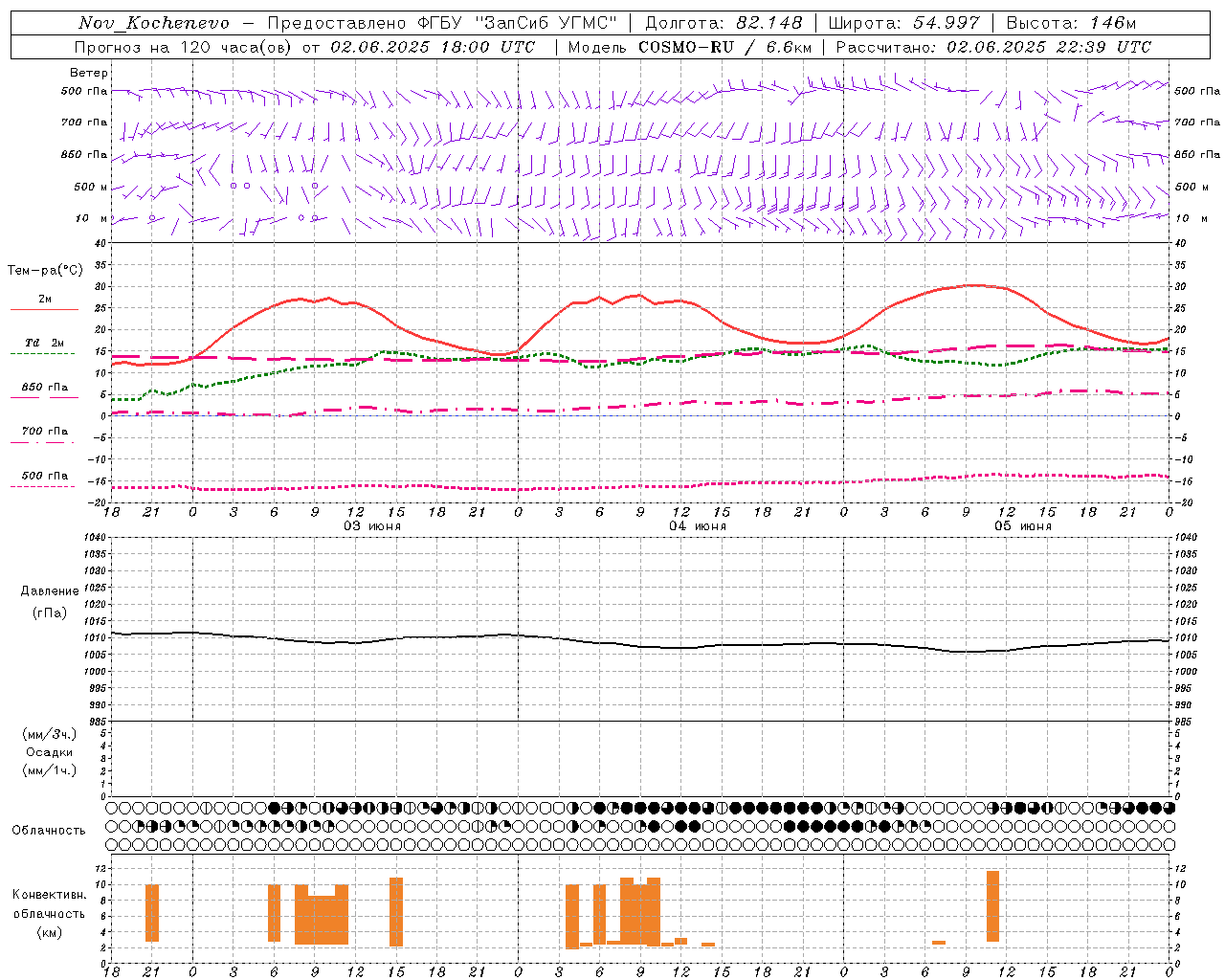Screen dimensions: 1225x980
Task: Click the model name COSMO-RU / 6.6км
Action: [x=724, y=47]
